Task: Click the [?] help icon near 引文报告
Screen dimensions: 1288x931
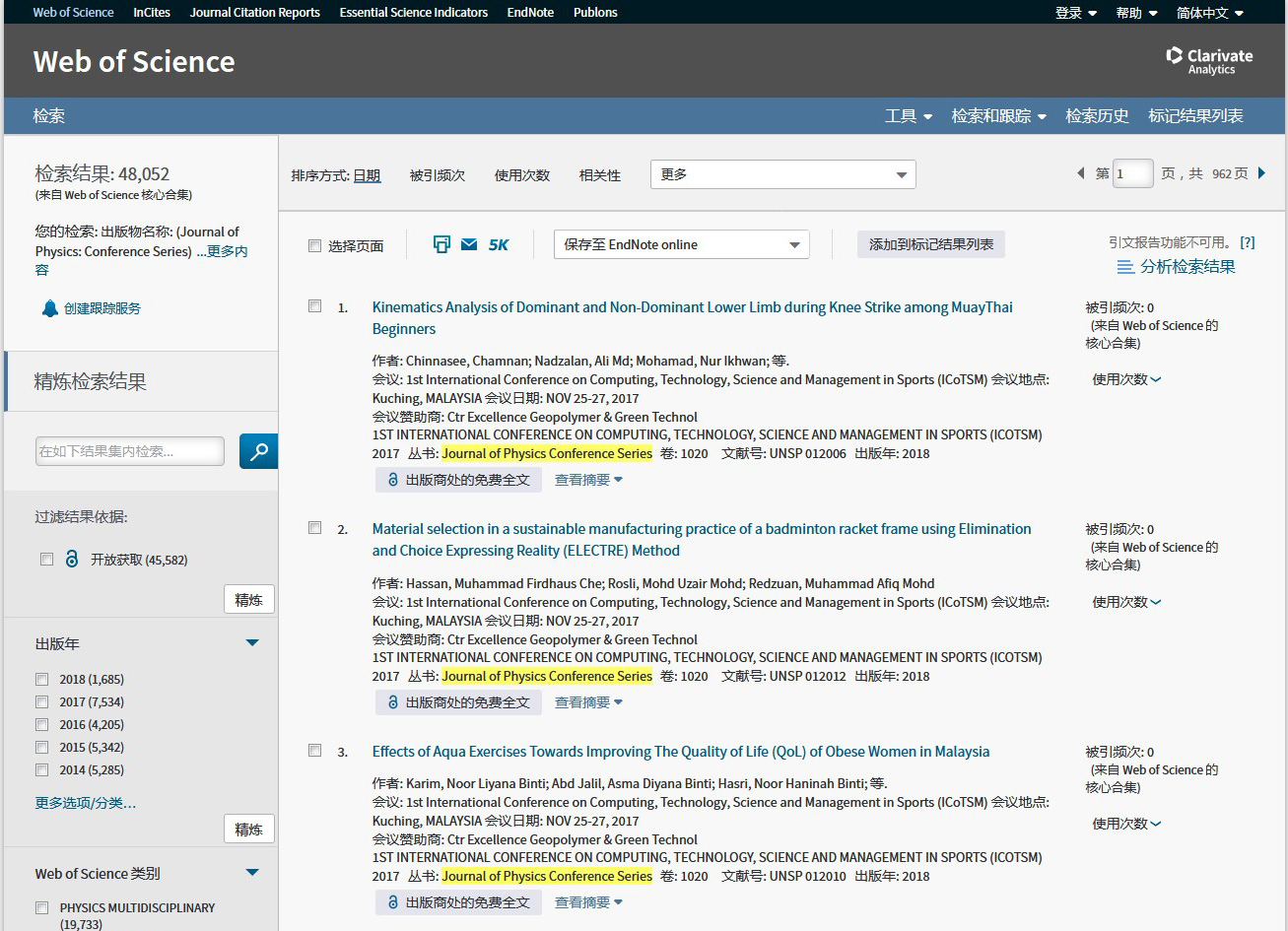Action: pyautogui.click(x=1248, y=242)
